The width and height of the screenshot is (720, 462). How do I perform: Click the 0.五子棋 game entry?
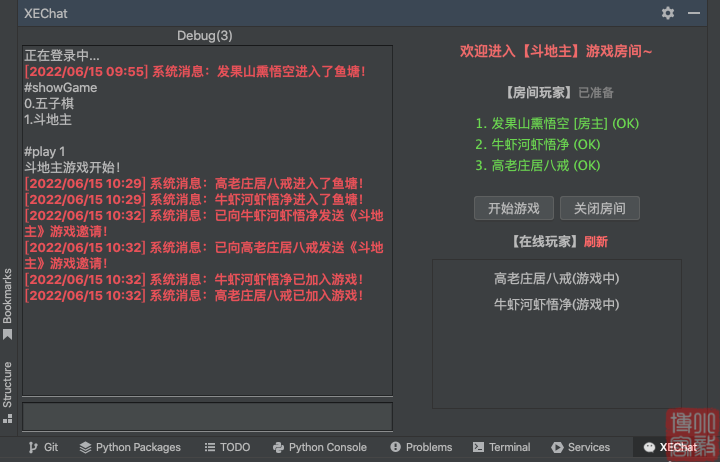coord(49,103)
